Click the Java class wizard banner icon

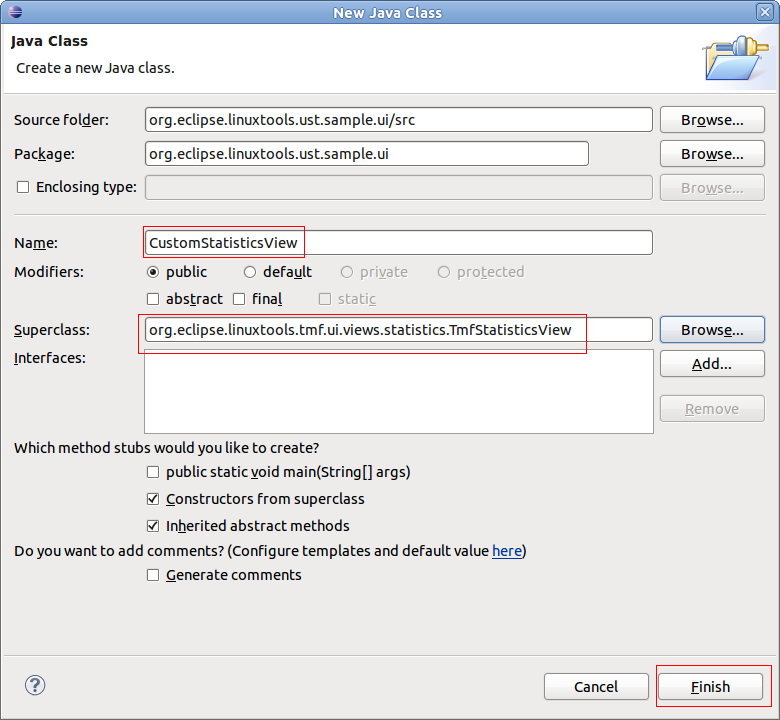[735, 57]
